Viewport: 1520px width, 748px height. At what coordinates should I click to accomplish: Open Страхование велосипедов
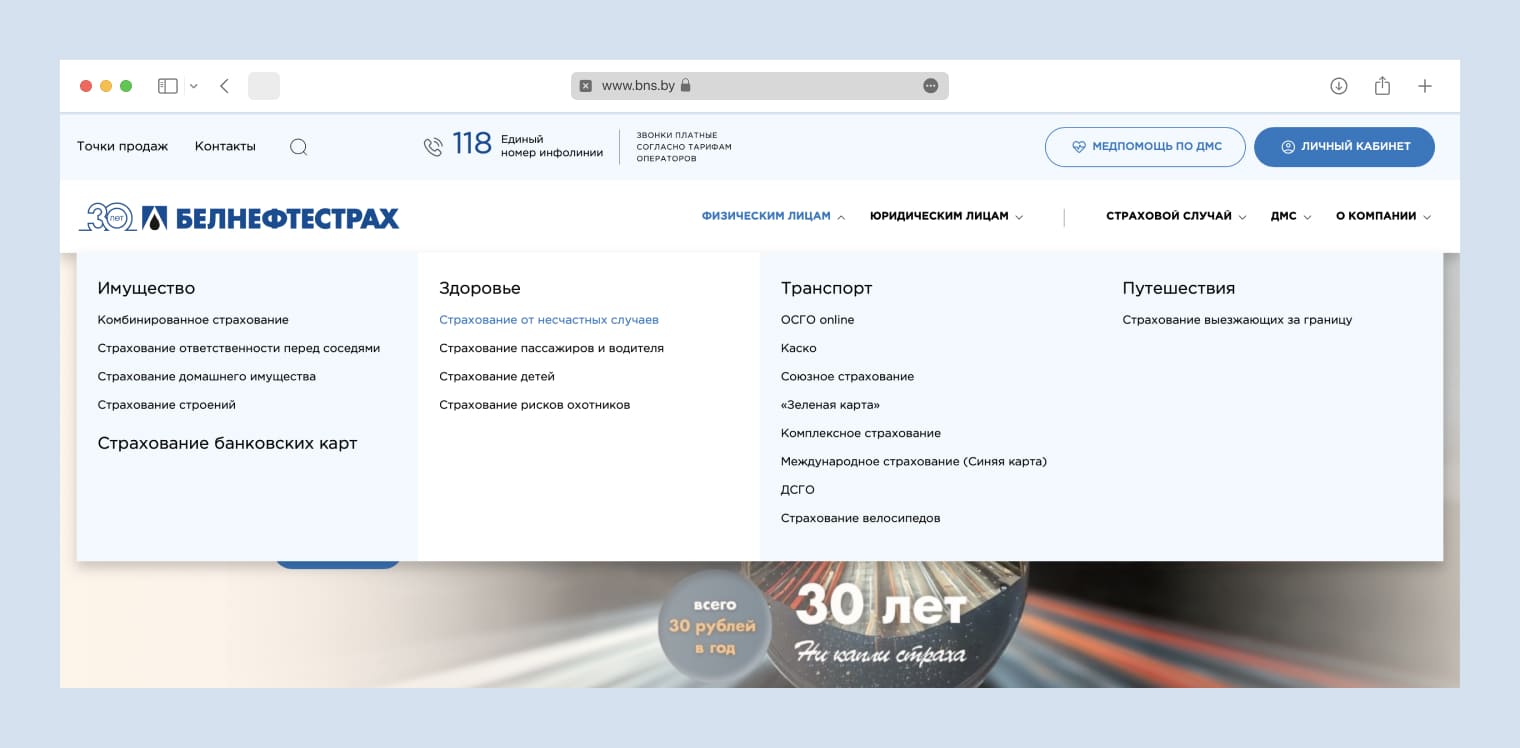861,518
